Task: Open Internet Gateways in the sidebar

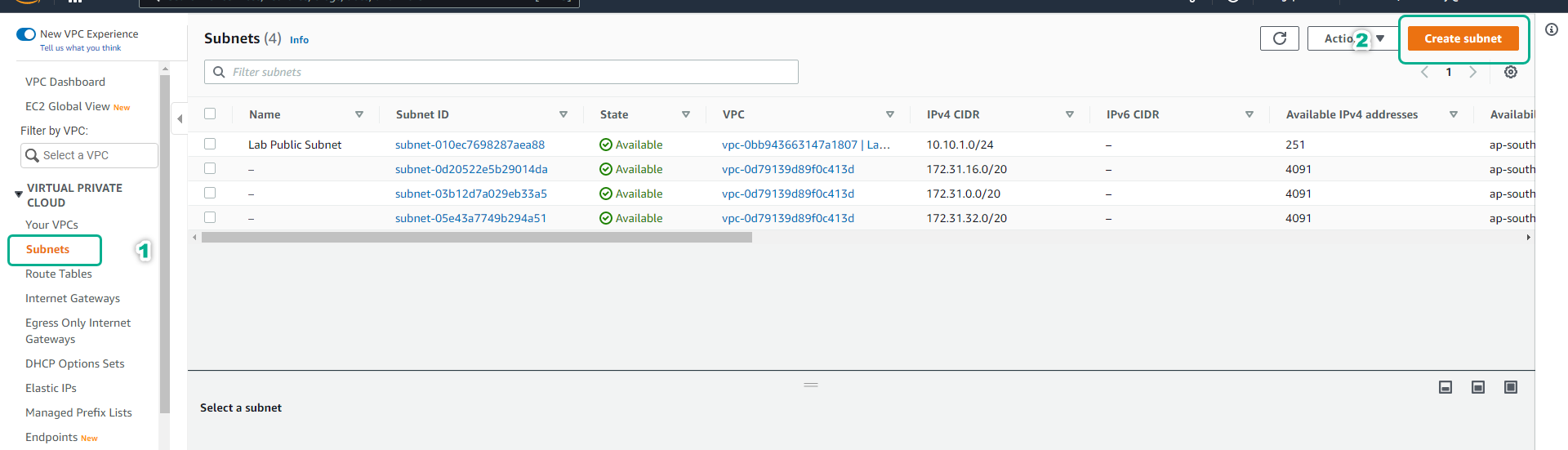Action: (x=73, y=298)
